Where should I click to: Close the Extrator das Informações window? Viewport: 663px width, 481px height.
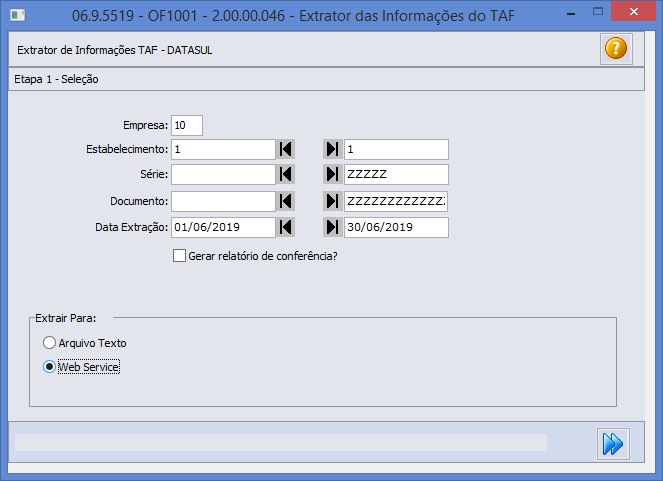(x=633, y=11)
